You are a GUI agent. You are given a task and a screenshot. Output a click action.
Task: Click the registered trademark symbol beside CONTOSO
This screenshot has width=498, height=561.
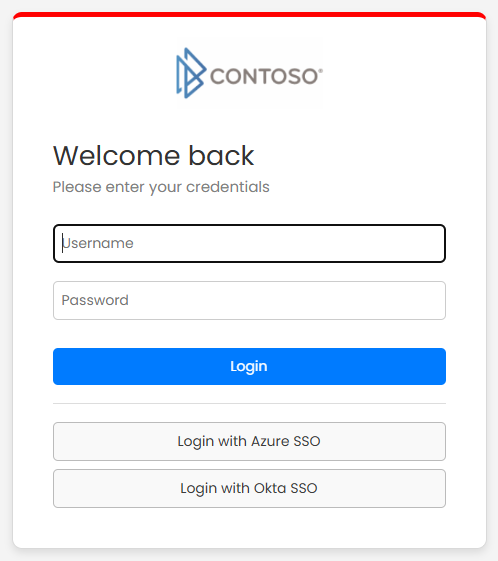click(321, 70)
